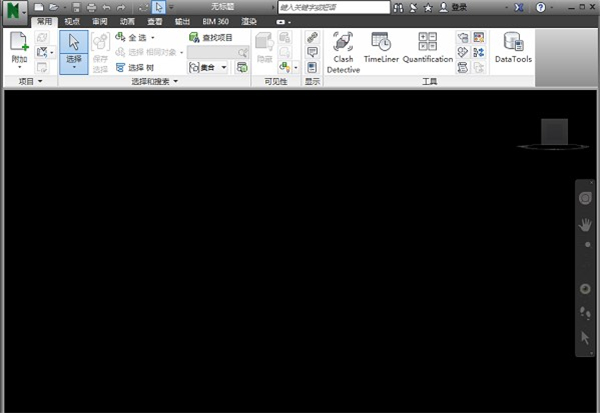Click the Animator icon in 工具 panel
This screenshot has height=413, width=600.
click(463, 52)
